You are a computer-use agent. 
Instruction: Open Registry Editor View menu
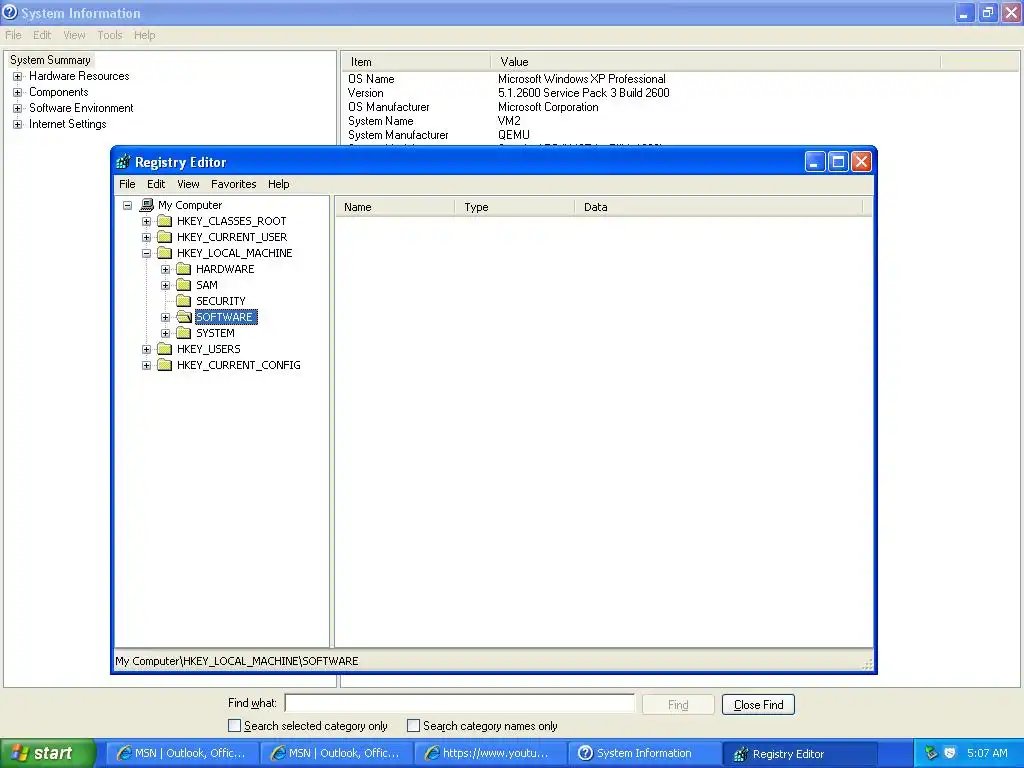click(188, 184)
